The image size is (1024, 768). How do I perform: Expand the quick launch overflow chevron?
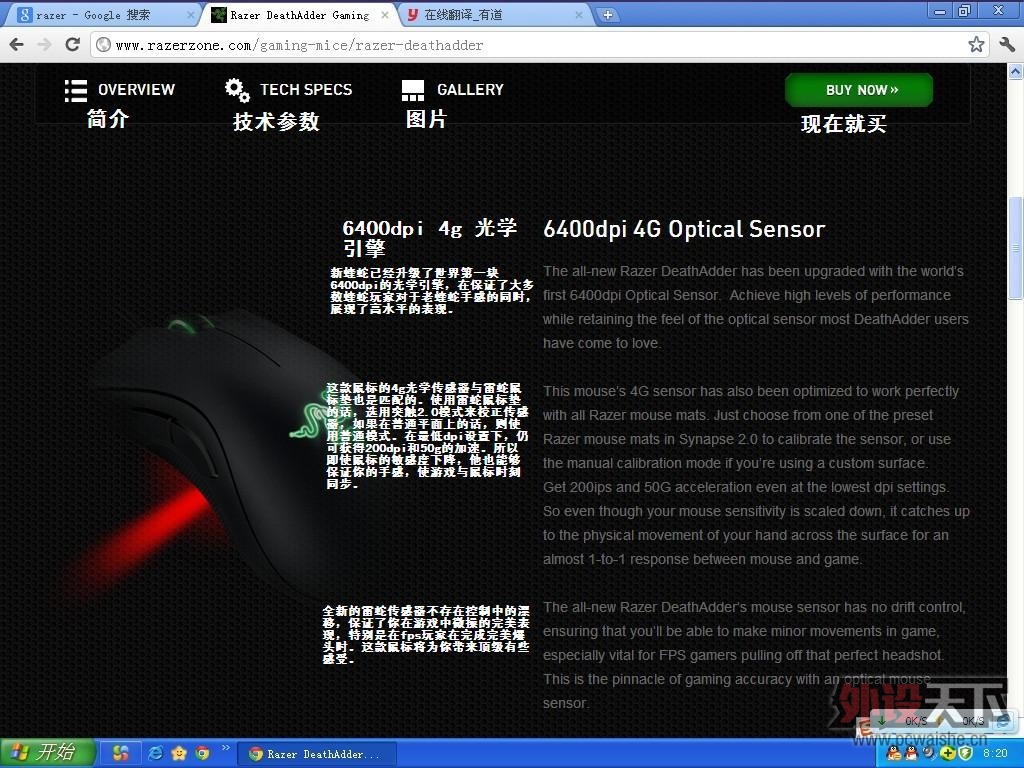point(226,748)
